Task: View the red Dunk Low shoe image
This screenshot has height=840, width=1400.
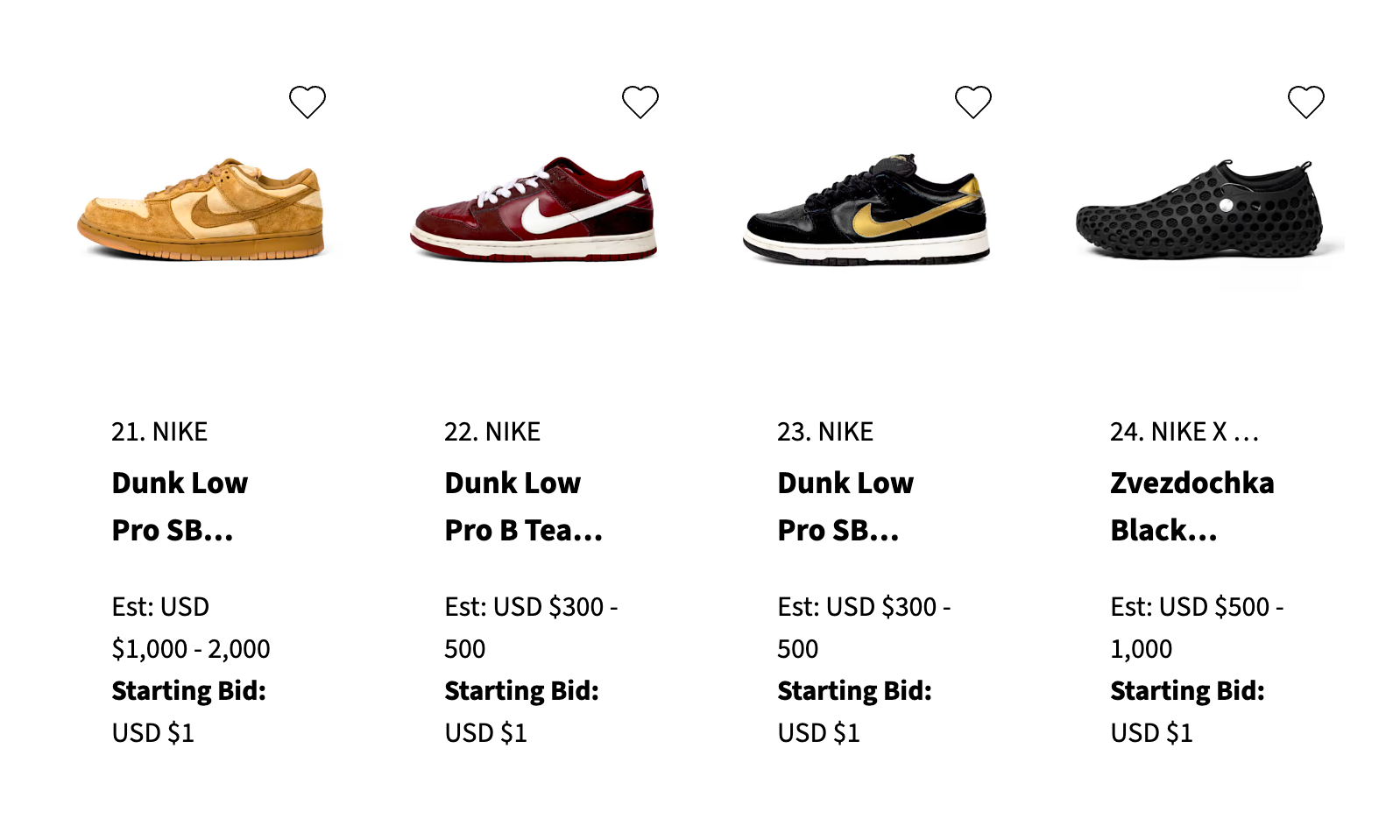Action: pyautogui.click(x=533, y=211)
